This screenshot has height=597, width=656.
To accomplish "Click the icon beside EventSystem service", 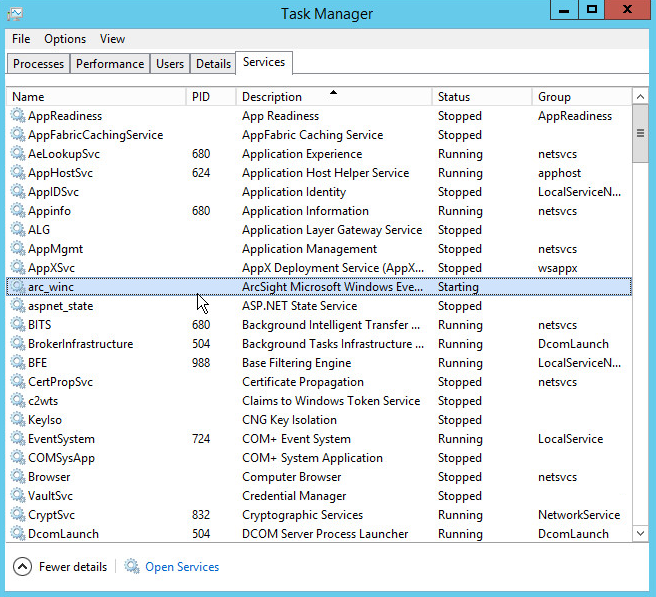I will point(18,439).
